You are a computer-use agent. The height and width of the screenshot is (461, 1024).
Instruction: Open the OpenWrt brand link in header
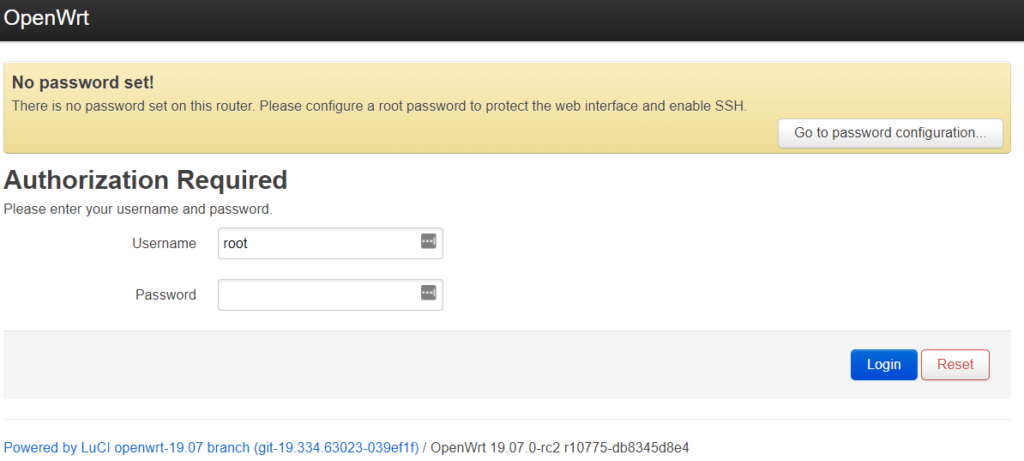point(46,18)
